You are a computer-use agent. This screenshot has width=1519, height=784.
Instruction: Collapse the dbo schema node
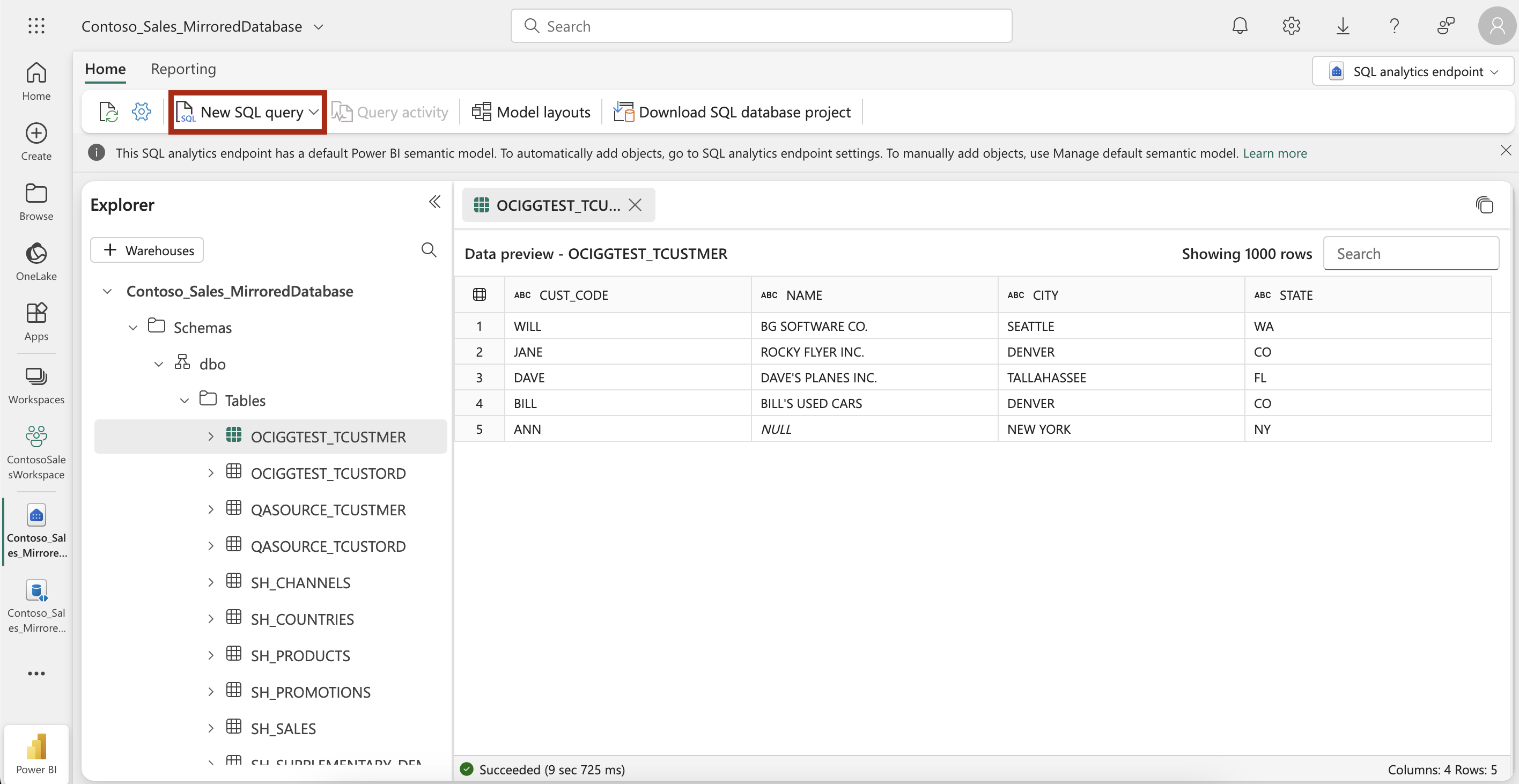[x=159, y=364]
